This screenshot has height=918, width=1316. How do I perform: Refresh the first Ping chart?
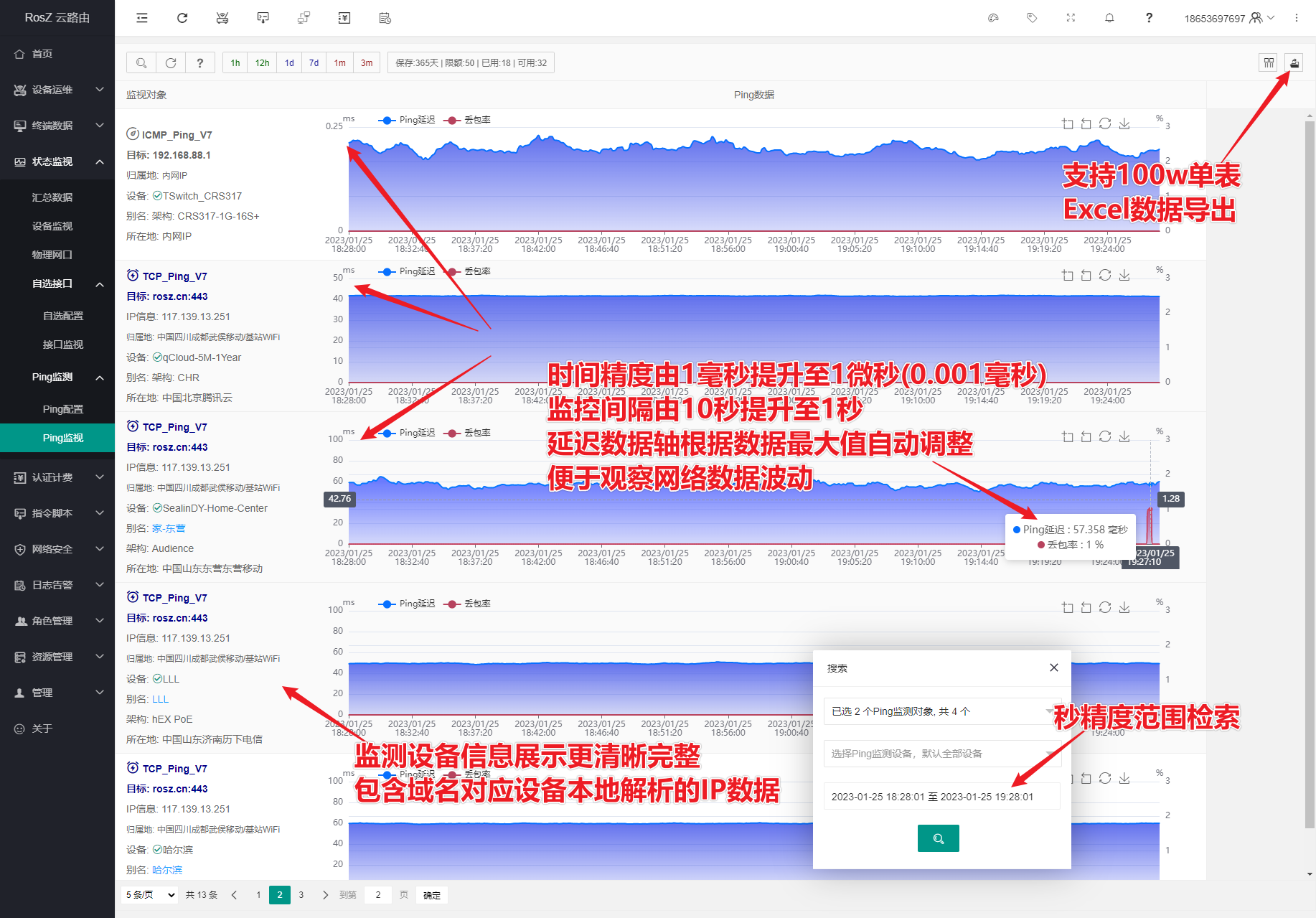[1105, 123]
